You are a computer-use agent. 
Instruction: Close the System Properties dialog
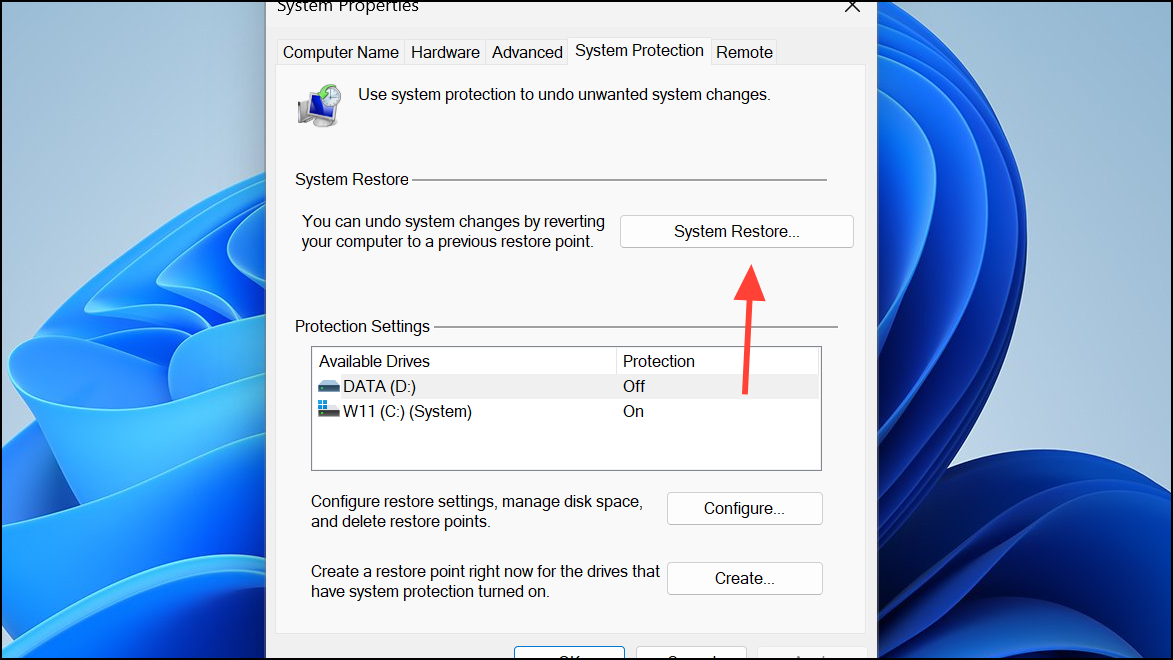[x=852, y=8]
